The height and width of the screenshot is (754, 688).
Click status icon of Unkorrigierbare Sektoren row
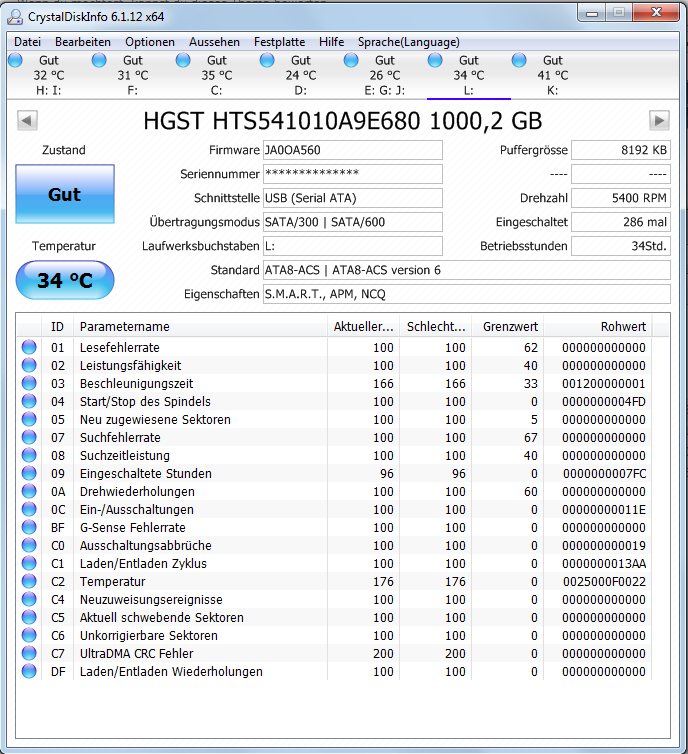29,635
